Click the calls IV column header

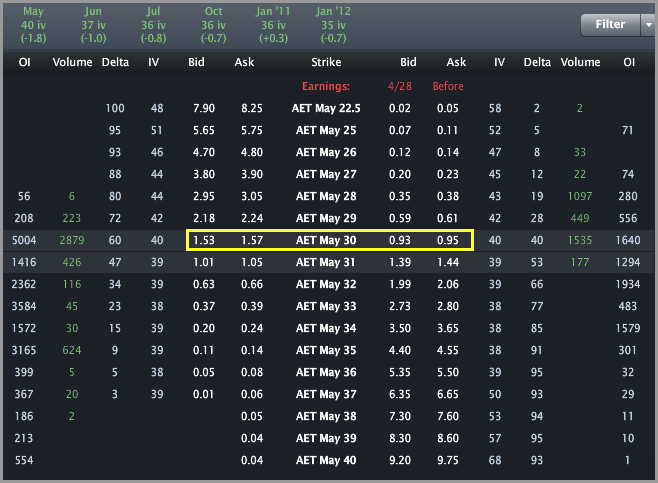153,62
